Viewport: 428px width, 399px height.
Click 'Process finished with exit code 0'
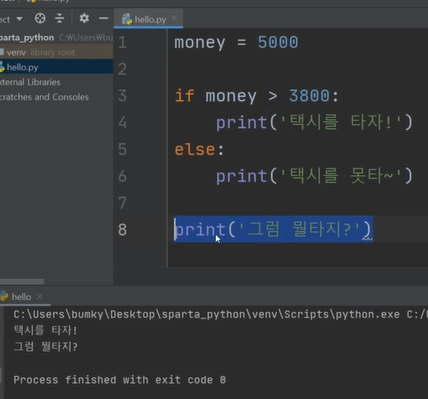pos(119,380)
